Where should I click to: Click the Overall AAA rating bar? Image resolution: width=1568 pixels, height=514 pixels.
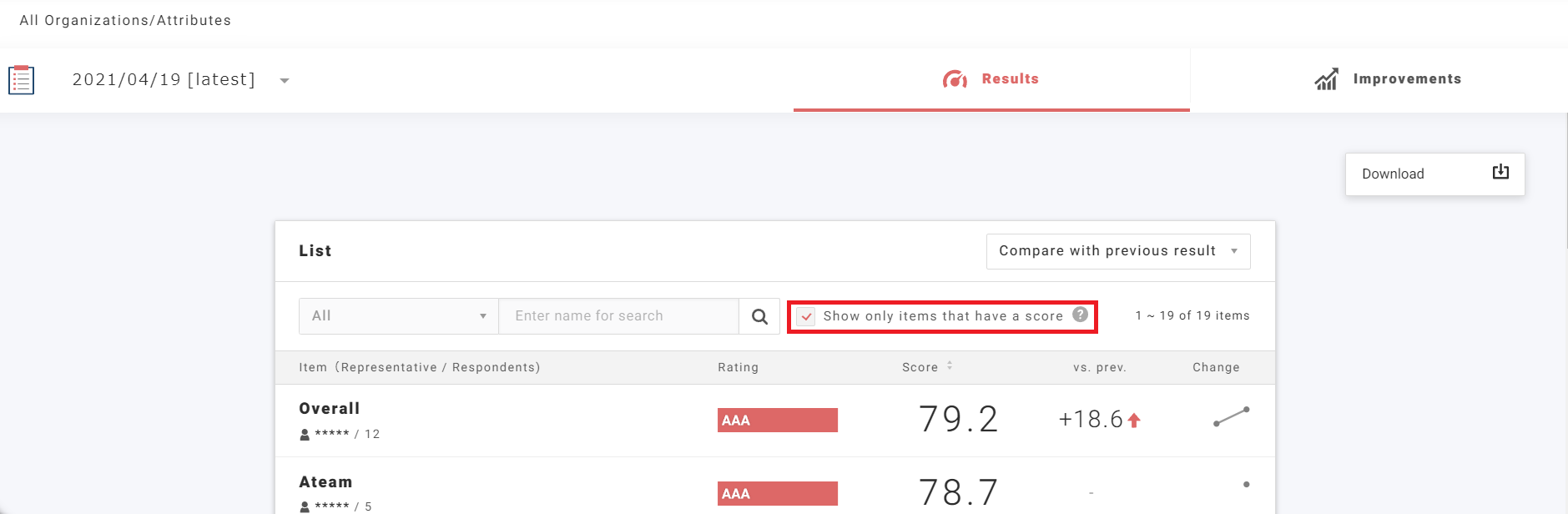coord(777,420)
